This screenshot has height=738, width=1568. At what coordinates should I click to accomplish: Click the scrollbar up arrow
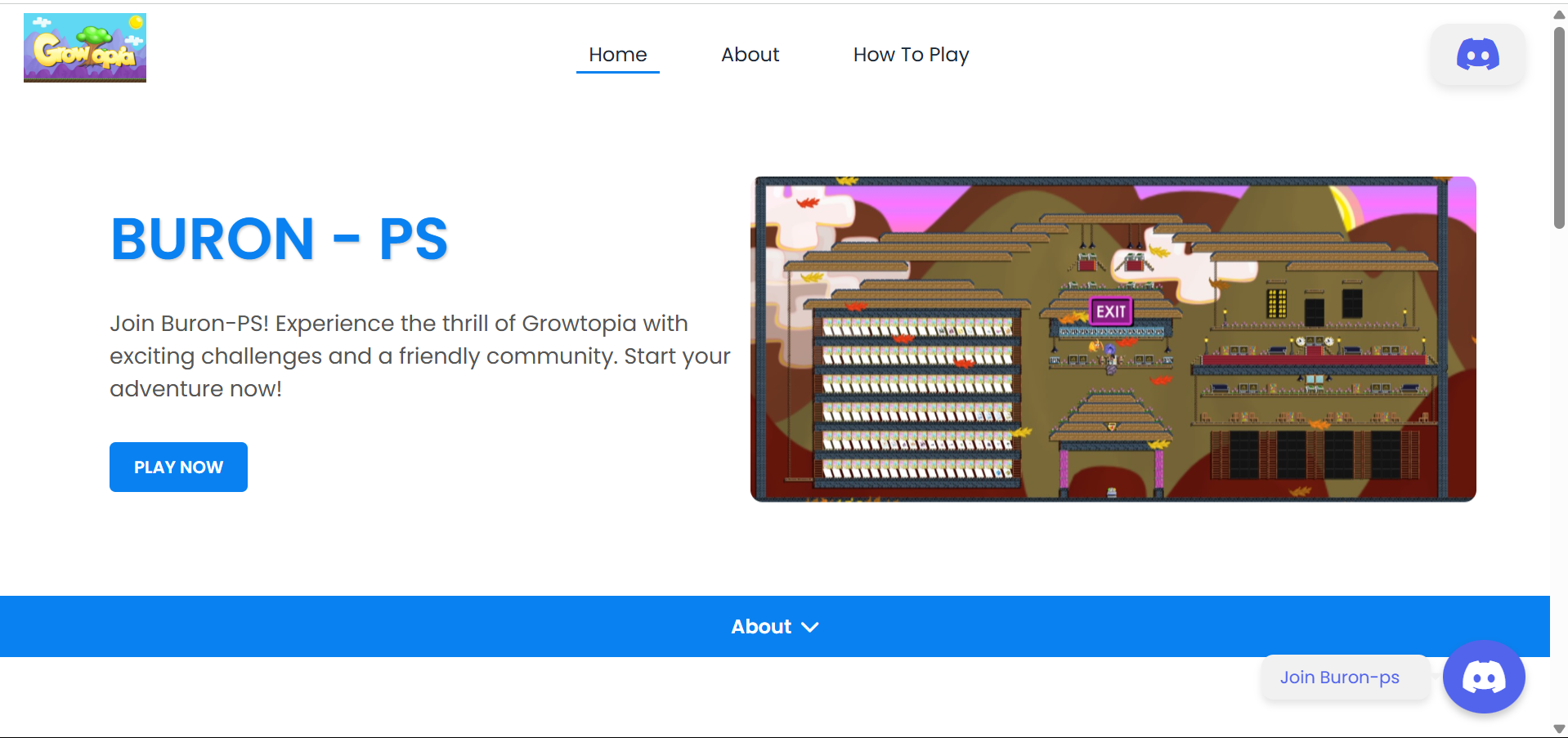click(x=1559, y=14)
